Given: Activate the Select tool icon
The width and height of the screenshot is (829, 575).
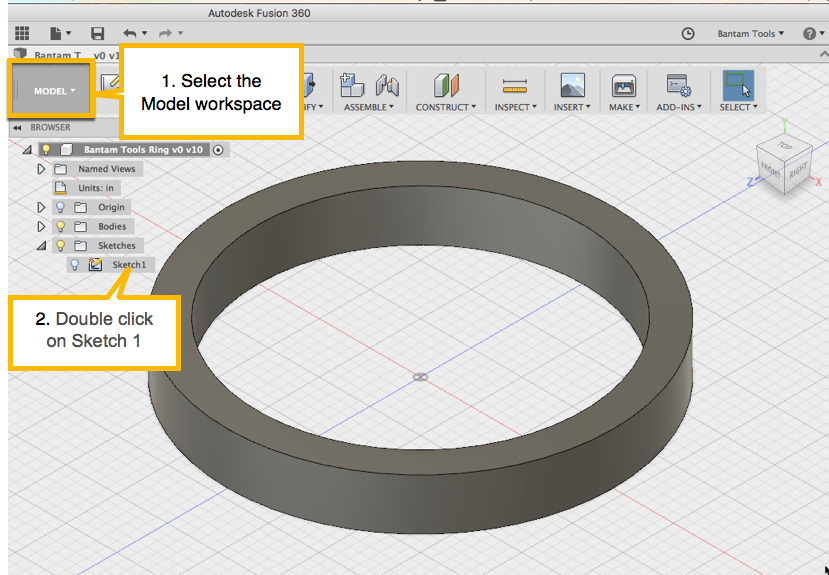Looking at the screenshot, I should coord(738,85).
